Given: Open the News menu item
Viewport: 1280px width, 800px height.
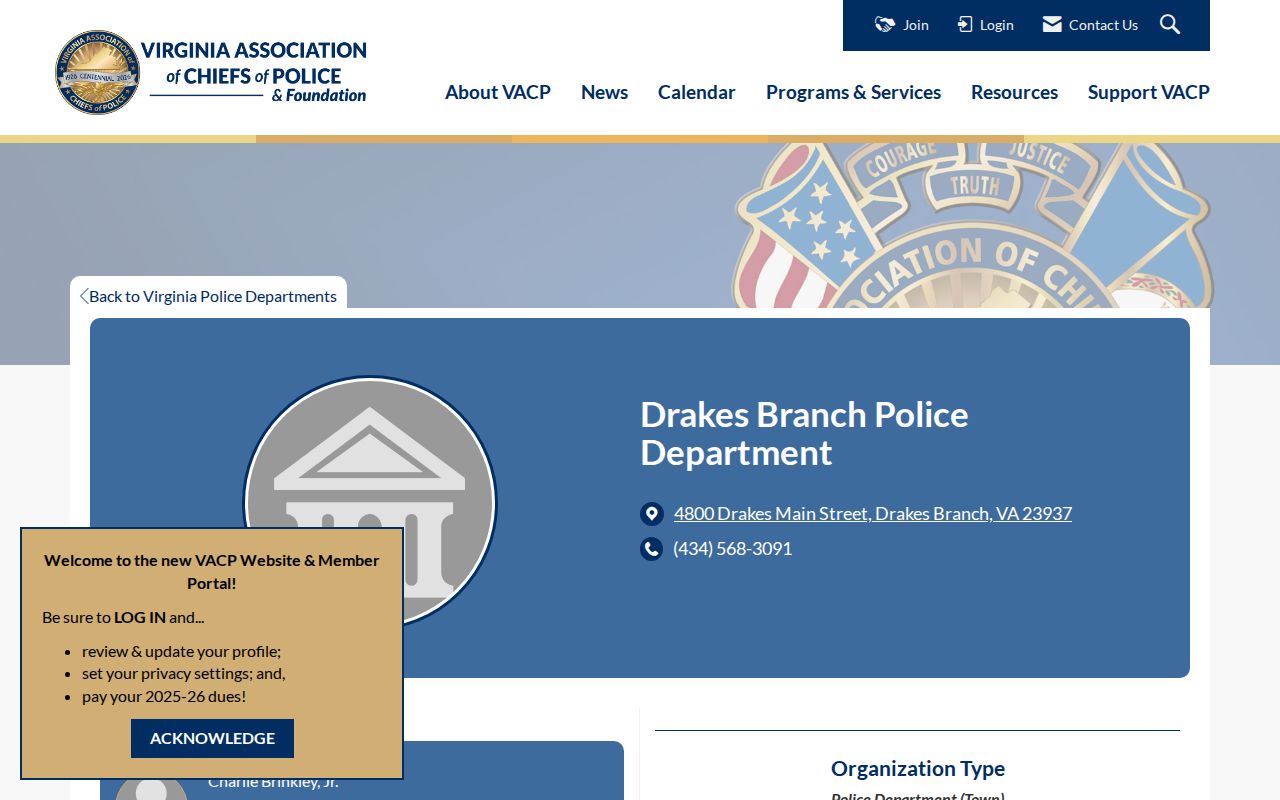Looking at the screenshot, I should [604, 92].
